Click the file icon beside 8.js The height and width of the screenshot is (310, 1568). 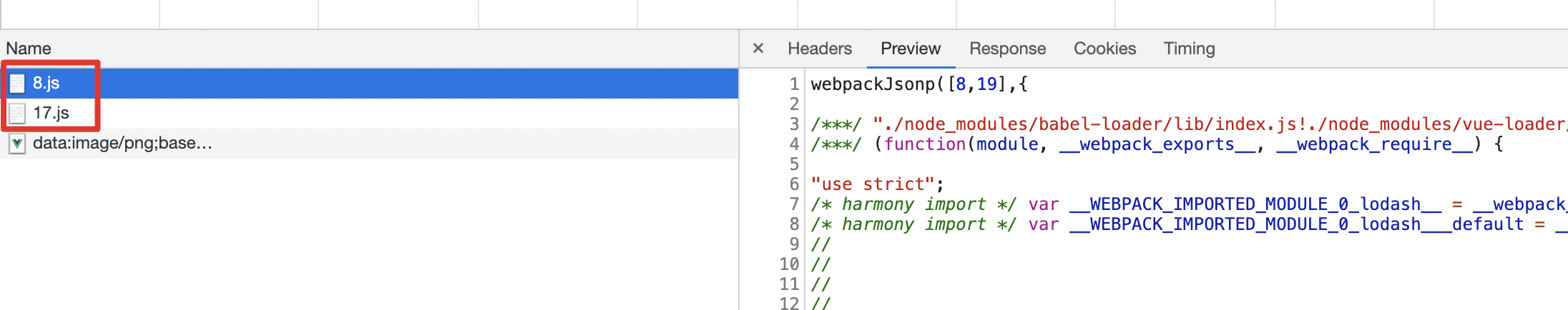(x=17, y=84)
